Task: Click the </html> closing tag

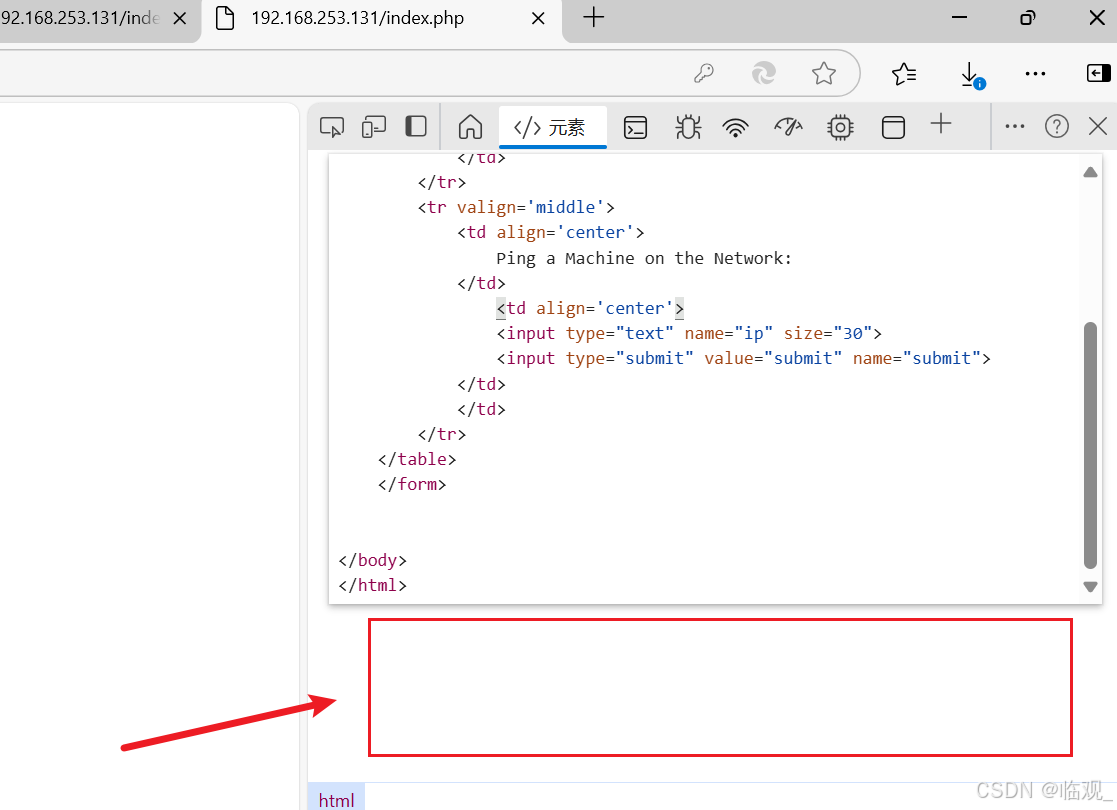Action: (373, 586)
